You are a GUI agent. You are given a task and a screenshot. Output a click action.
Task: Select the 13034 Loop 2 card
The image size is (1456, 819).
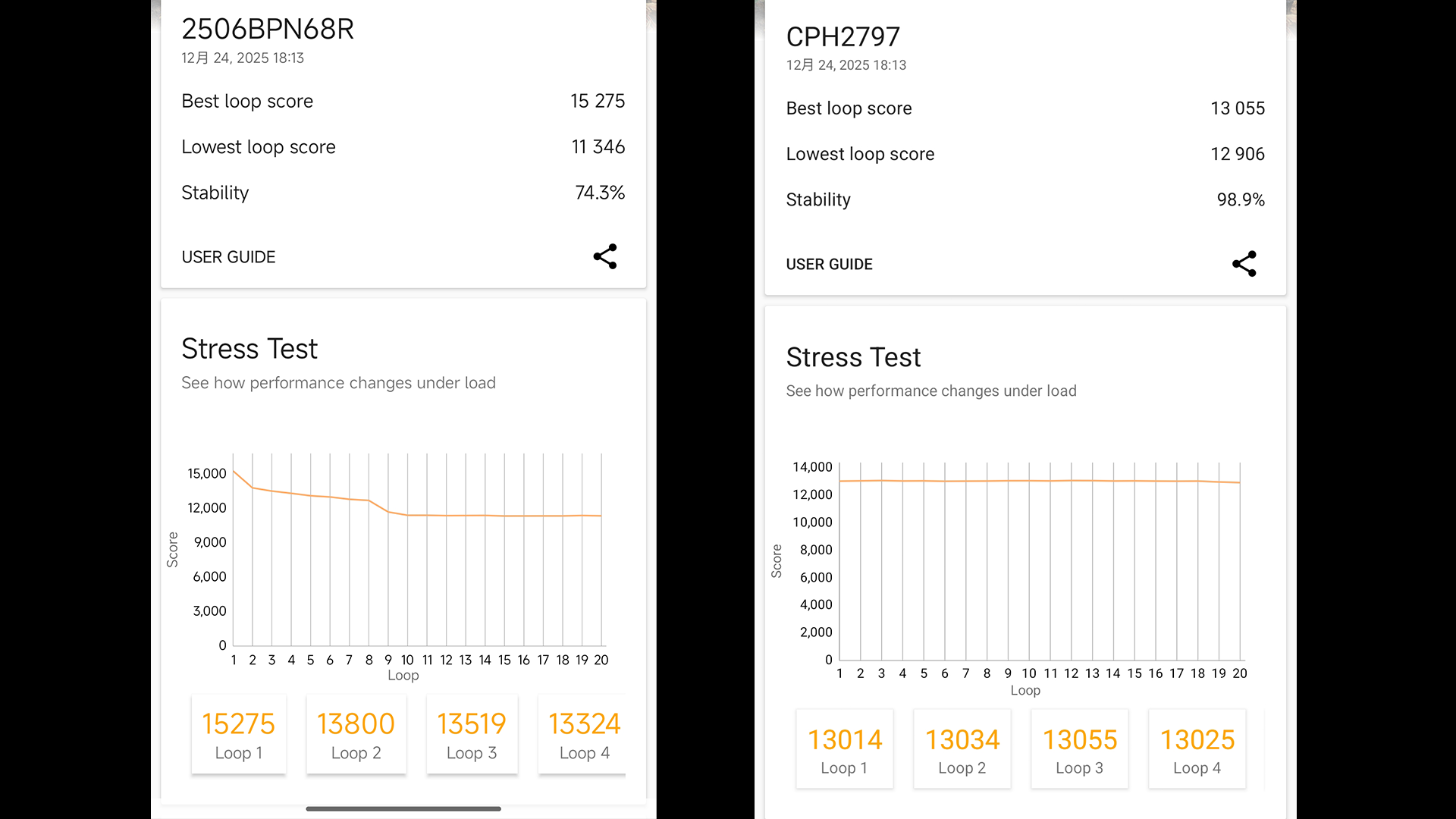click(x=962, y=749)
